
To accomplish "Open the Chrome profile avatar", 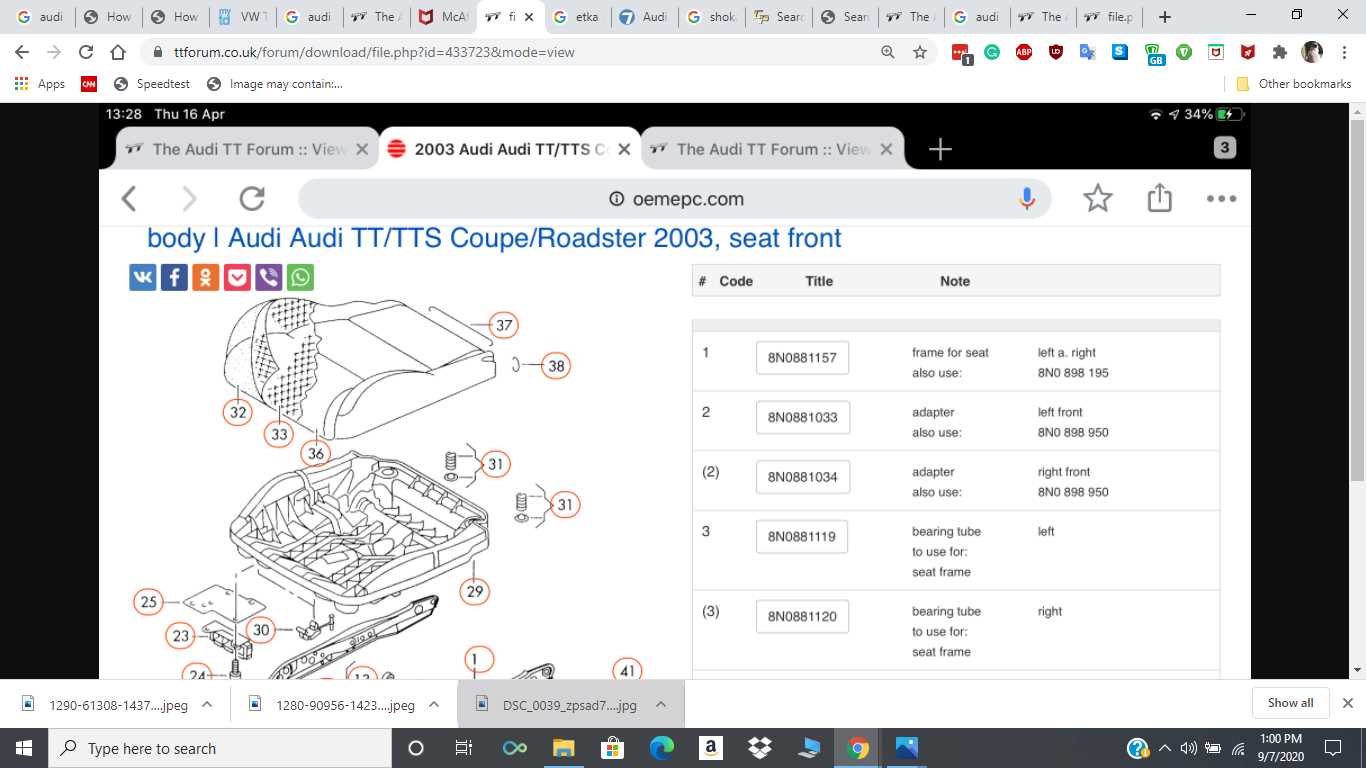I will pos(1312,52).
